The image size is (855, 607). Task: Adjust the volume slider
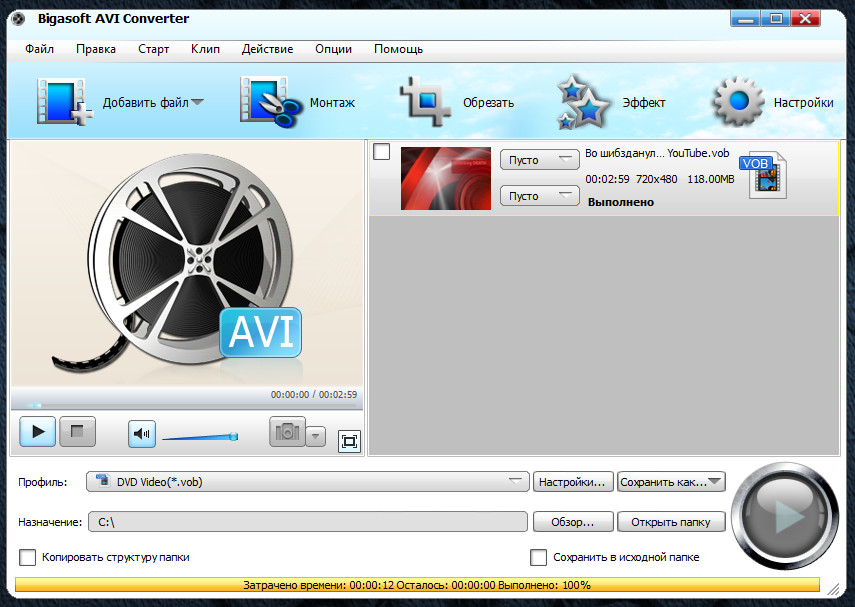click(x=200, y=436)
